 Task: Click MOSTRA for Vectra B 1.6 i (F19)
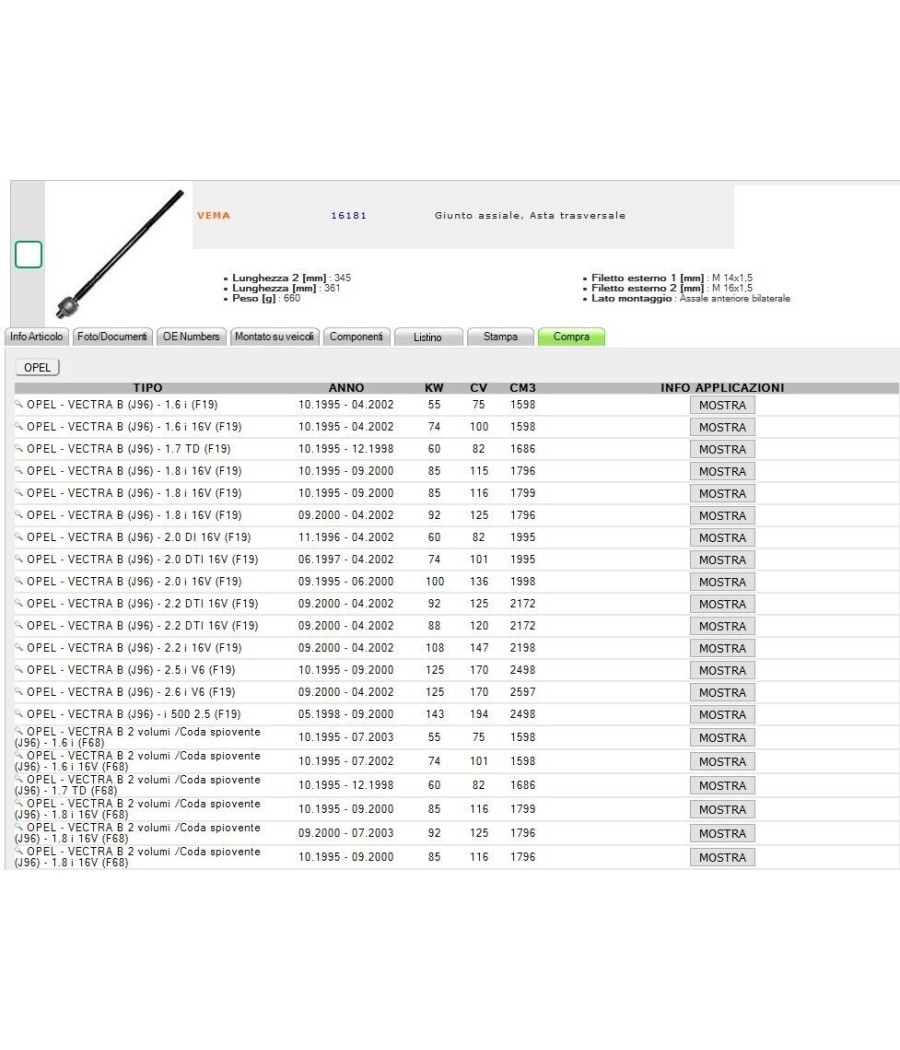click(722, 405)
